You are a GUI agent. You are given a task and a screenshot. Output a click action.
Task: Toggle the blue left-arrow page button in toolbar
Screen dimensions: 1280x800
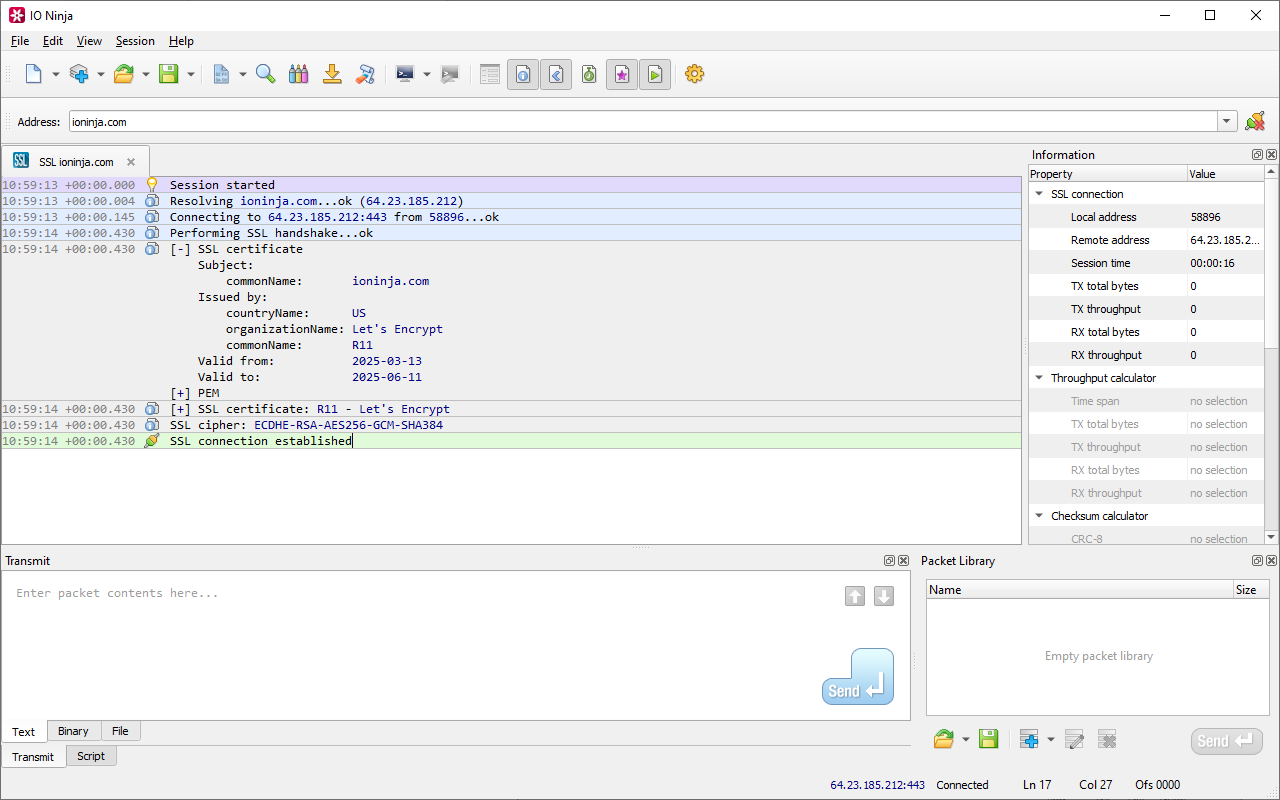click(556, 74)
